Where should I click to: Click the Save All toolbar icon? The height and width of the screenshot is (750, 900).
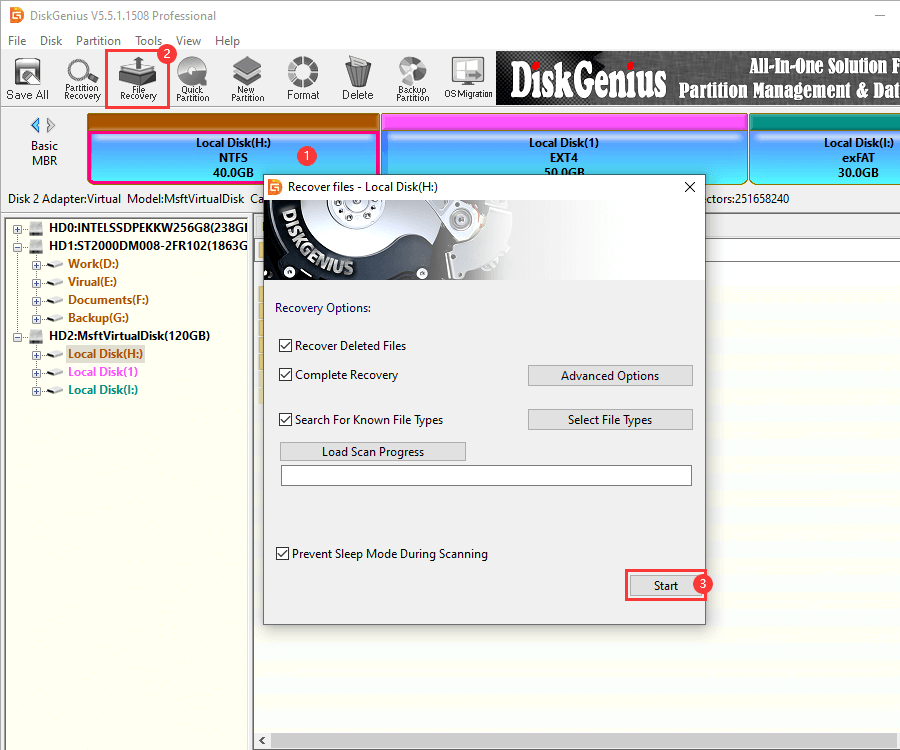(27, 79)
